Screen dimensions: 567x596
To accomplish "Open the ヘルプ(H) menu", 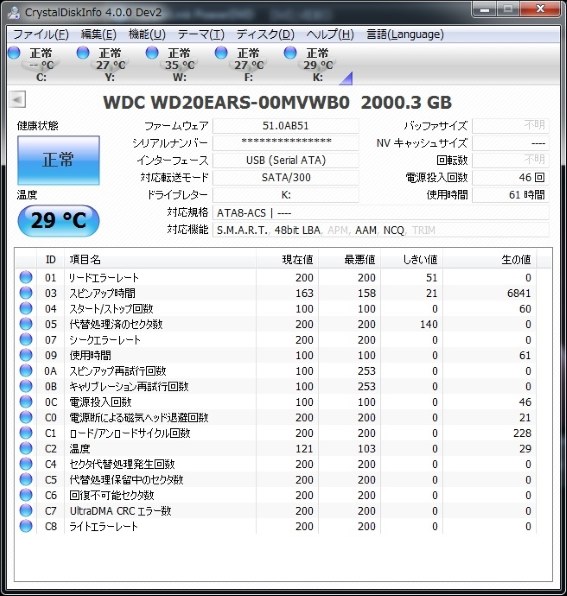I will 330,35.
